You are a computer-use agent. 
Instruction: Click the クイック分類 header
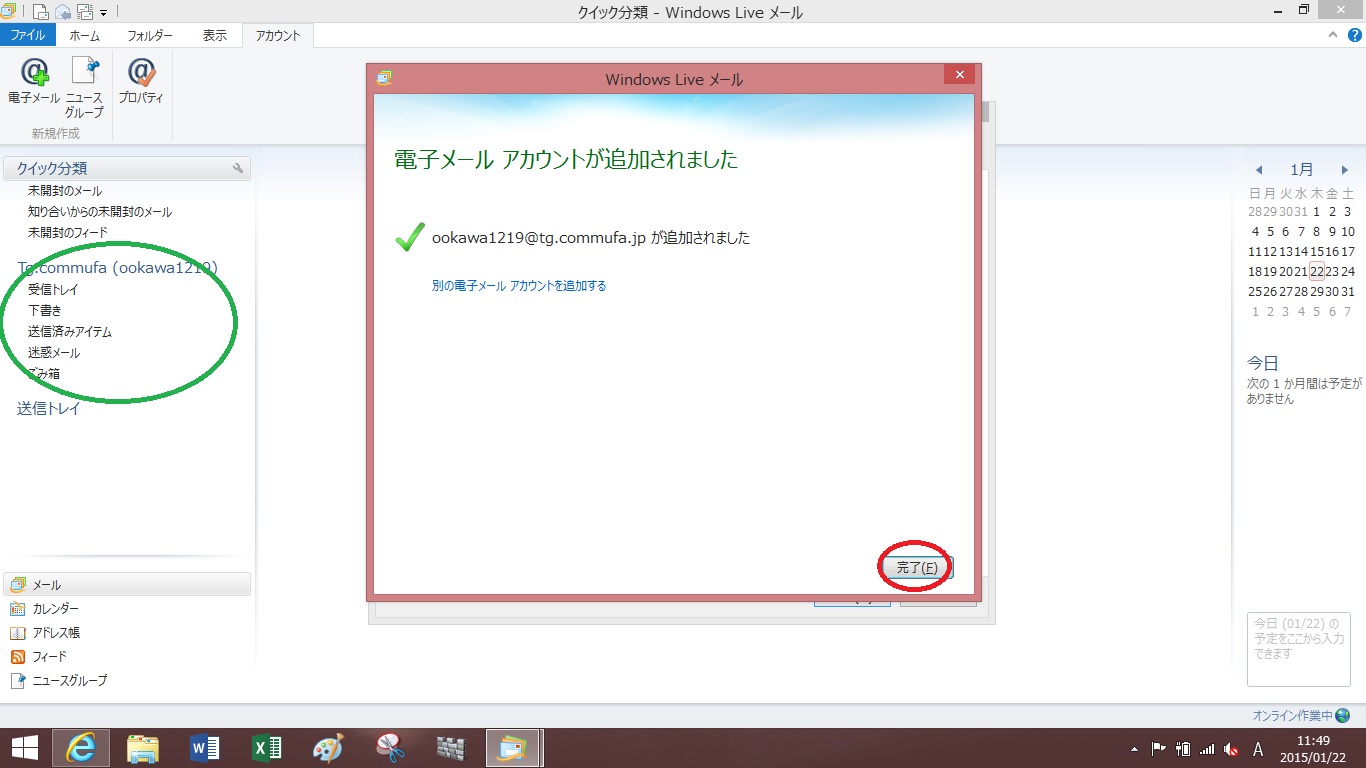click(127, 168)
